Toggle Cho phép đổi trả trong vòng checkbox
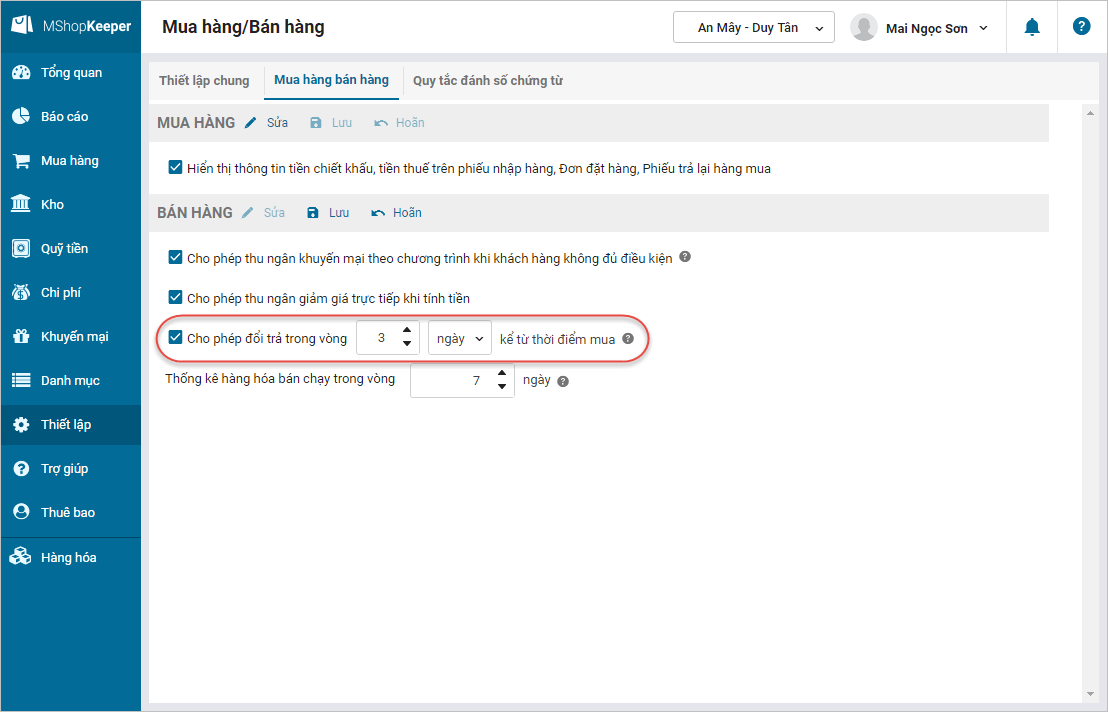 click(175, 337)
